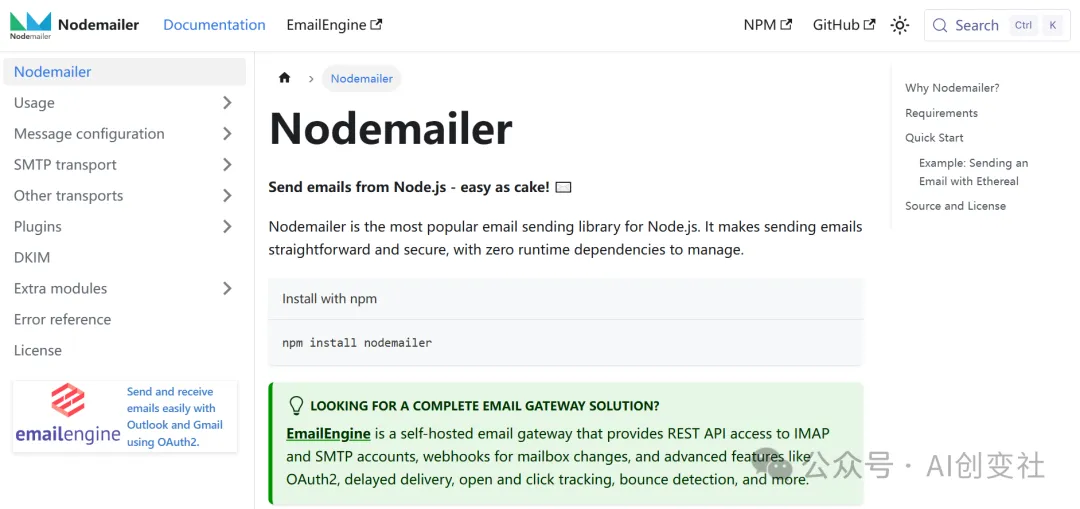The image size is (1080, 509).
Task: Expand the Plugins sidebar section
Action: pos(227,227)
